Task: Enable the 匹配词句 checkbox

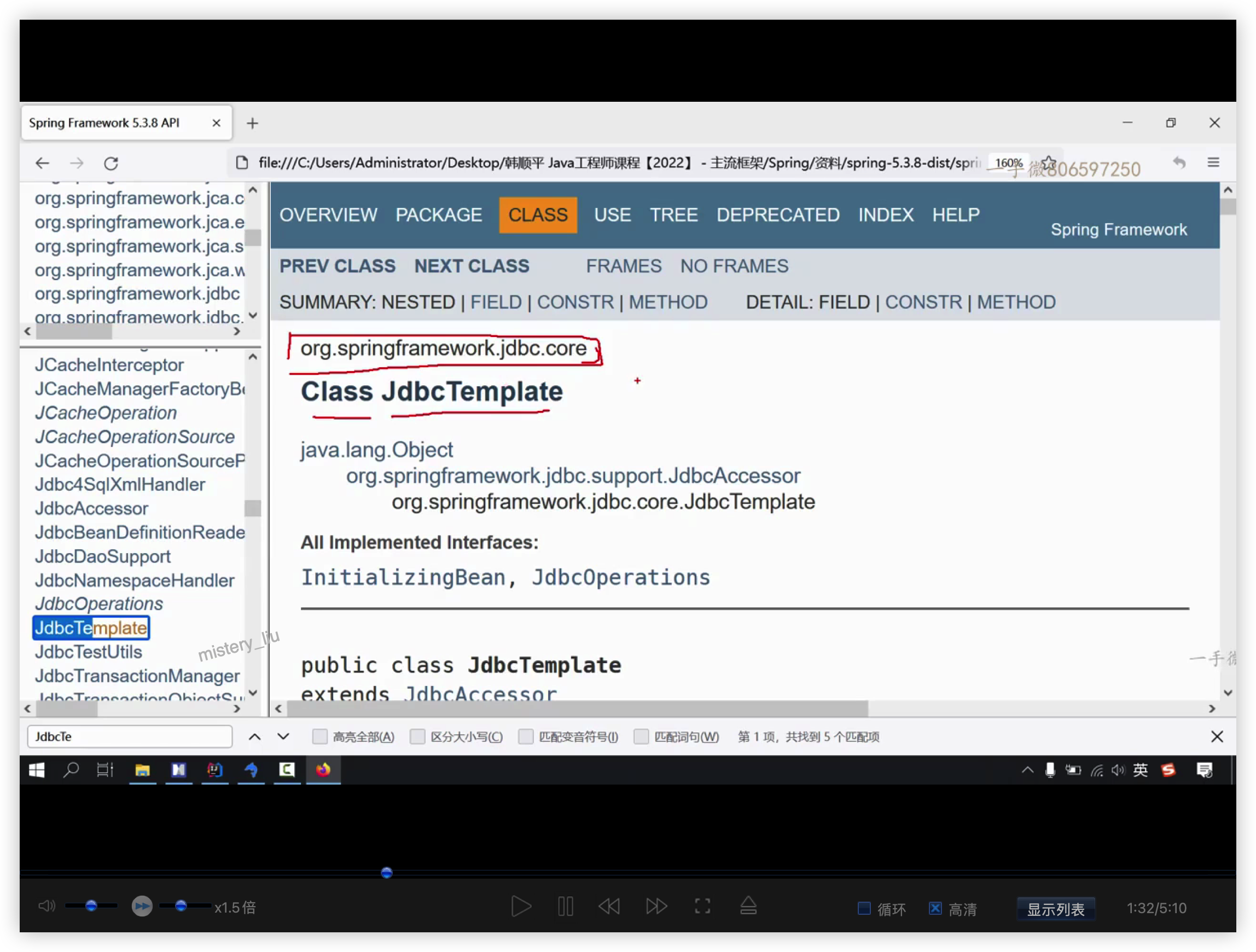Action: click(642, 737)
